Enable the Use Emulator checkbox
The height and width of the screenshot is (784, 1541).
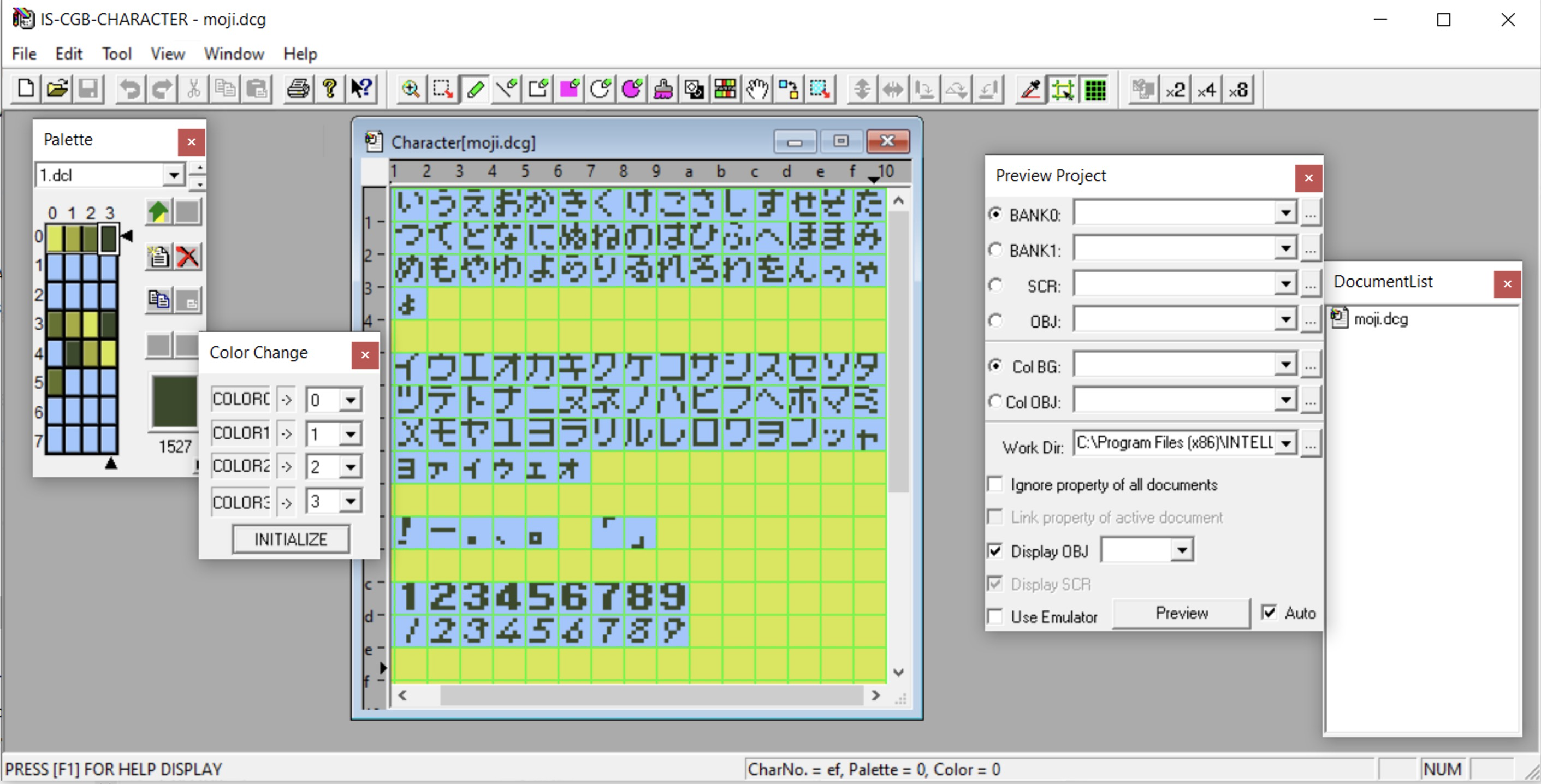995,616
